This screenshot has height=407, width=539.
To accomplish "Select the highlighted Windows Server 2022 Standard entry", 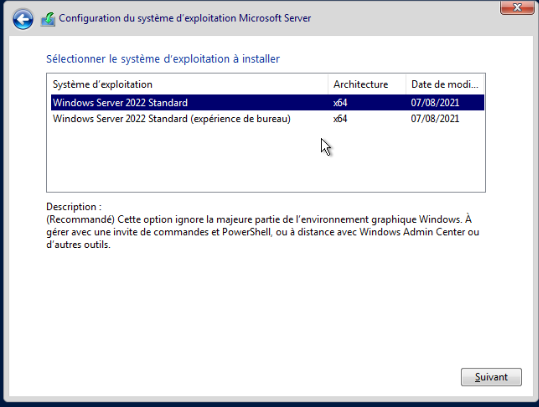I will (x=267, y=102).
